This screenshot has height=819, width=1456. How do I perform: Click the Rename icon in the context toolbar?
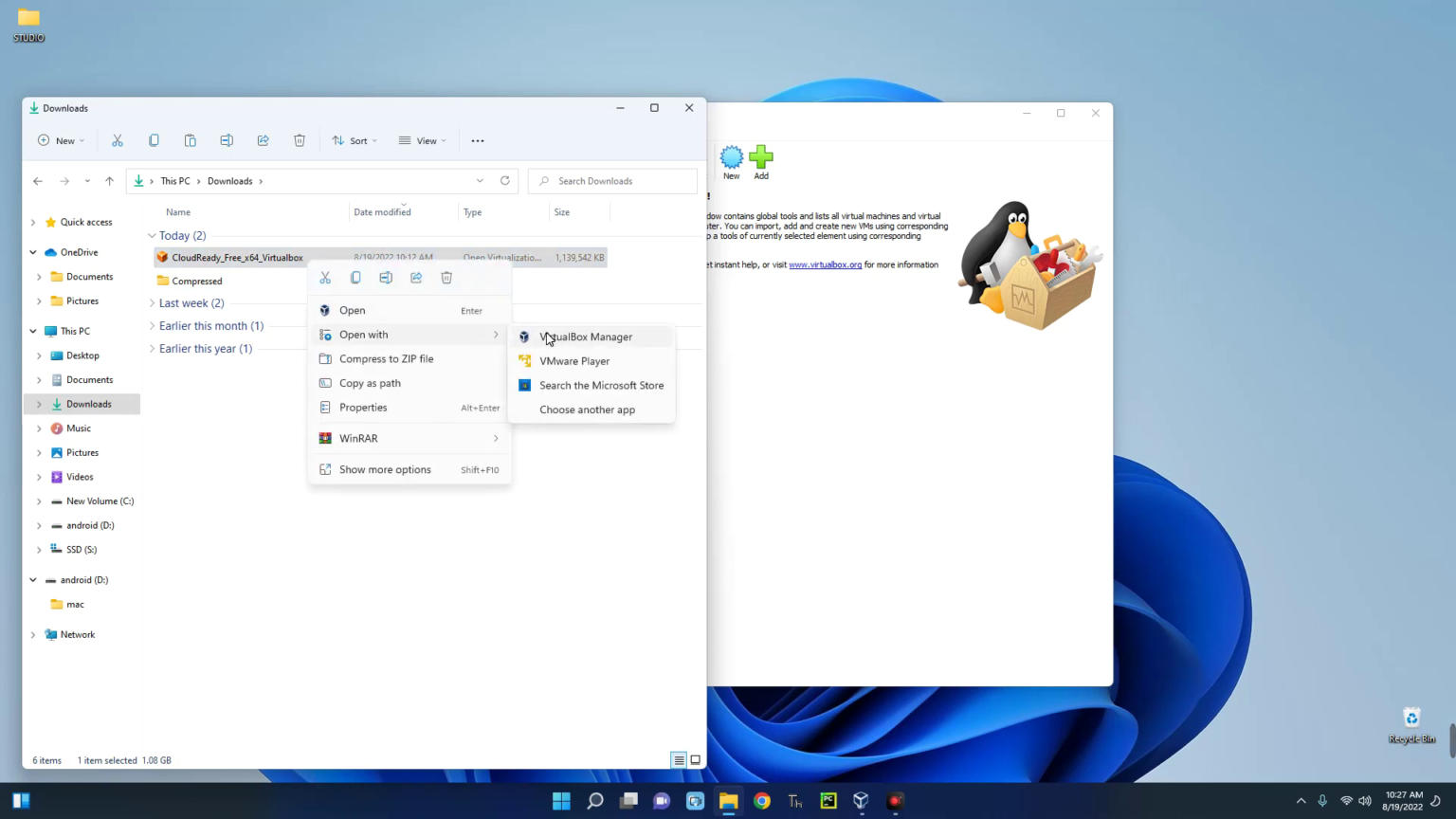tap(386, 277)
